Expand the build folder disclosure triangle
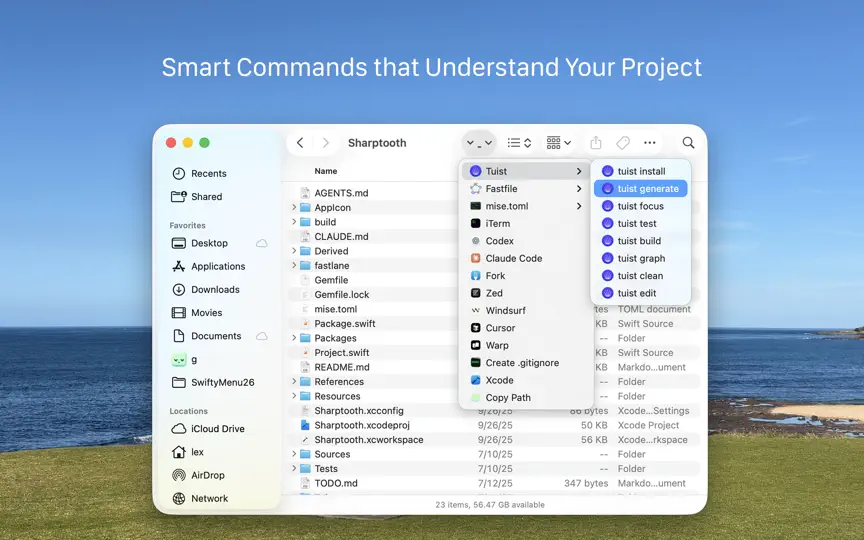Viewport: 864px width, 540px height. pyautogui.click(x=294, y=222)
